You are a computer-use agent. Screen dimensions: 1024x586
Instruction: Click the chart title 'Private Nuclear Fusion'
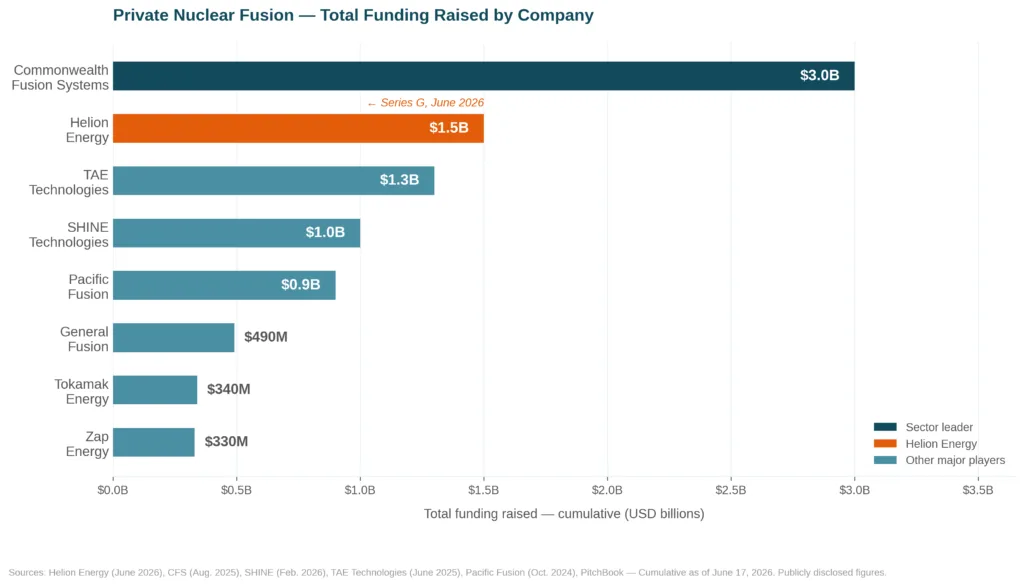[353, 15]
